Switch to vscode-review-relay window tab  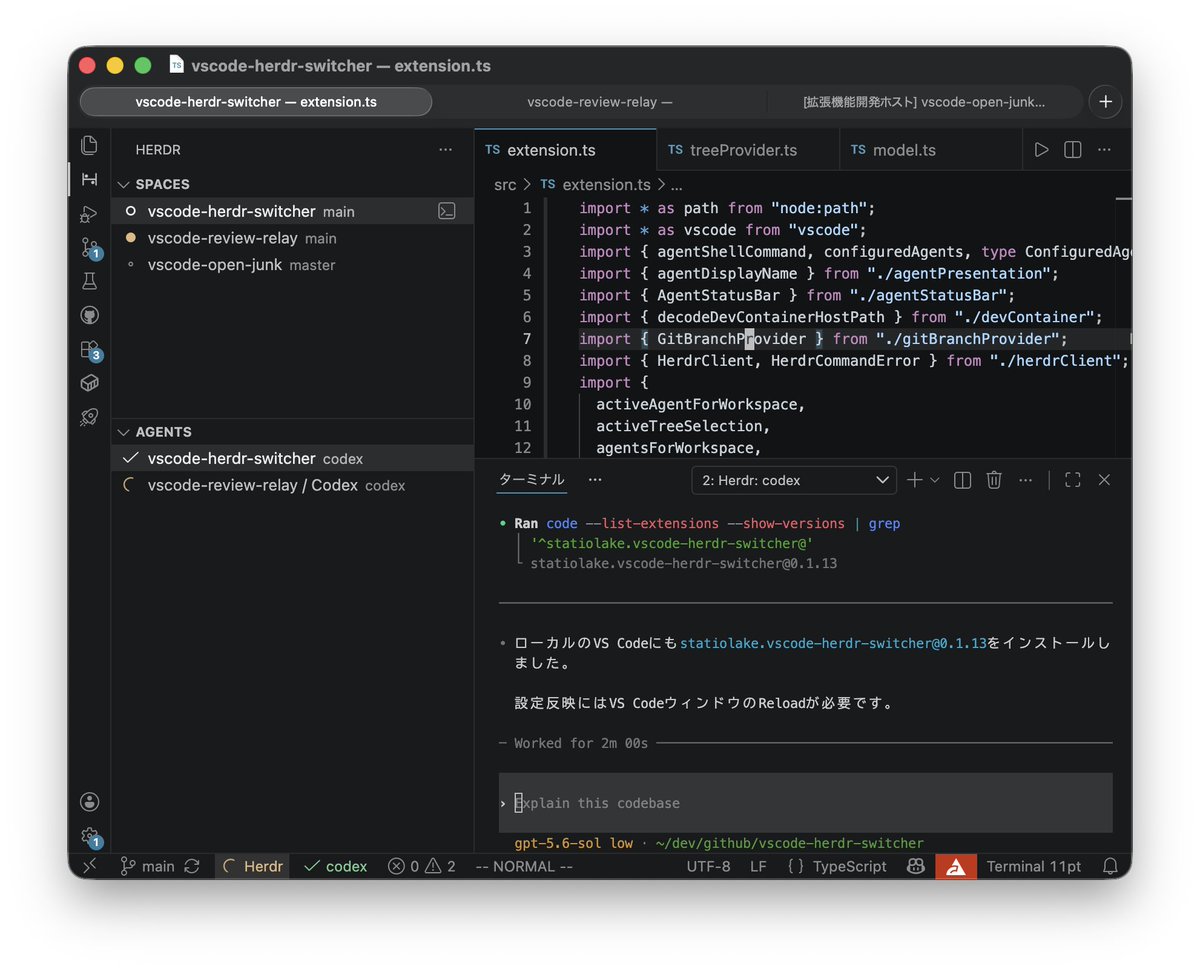600,102
